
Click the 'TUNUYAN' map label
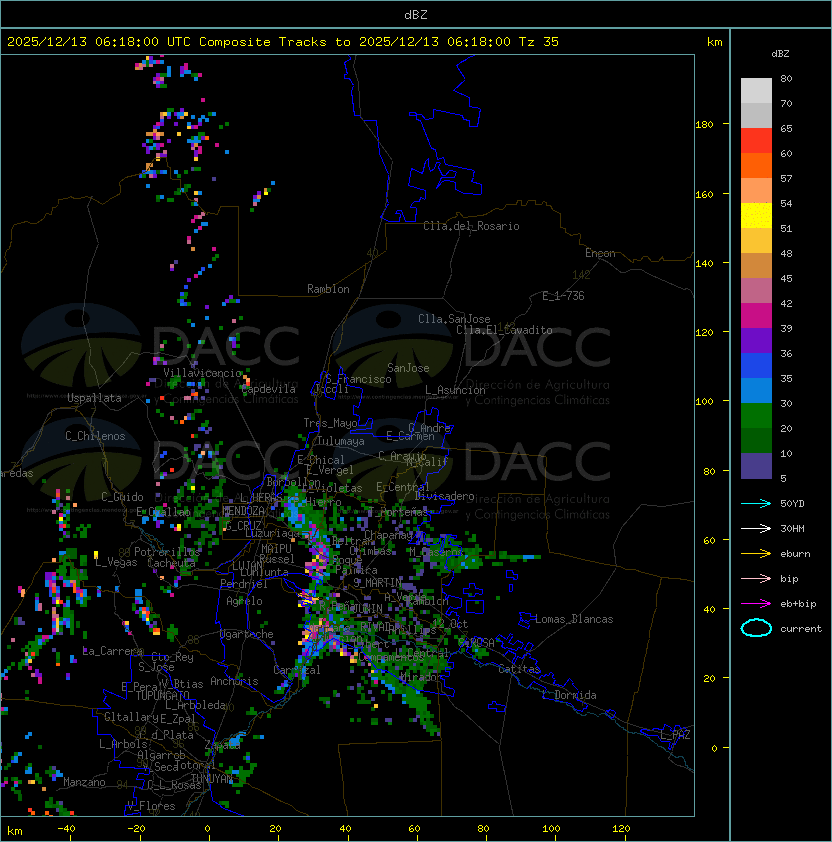coord(212,778)
